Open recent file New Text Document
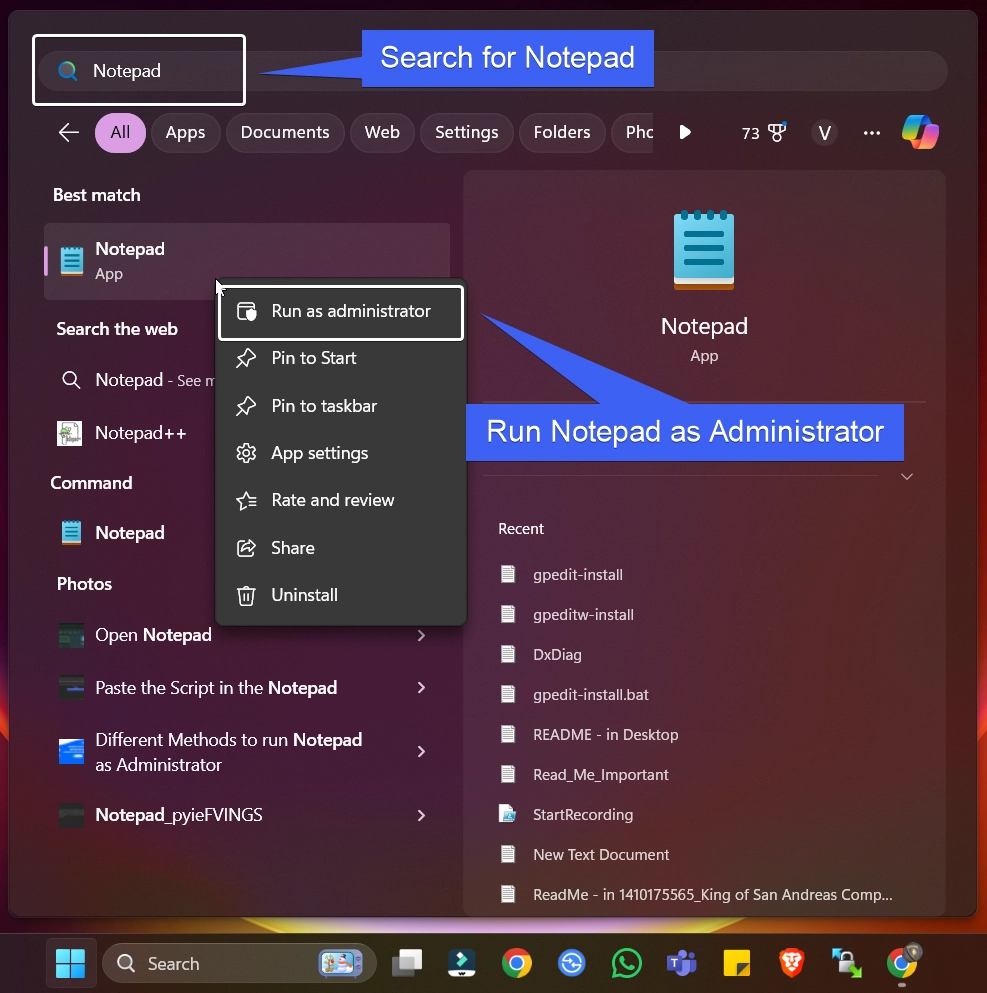This screenshot has height=993, width=987. [x=601, y=854]
